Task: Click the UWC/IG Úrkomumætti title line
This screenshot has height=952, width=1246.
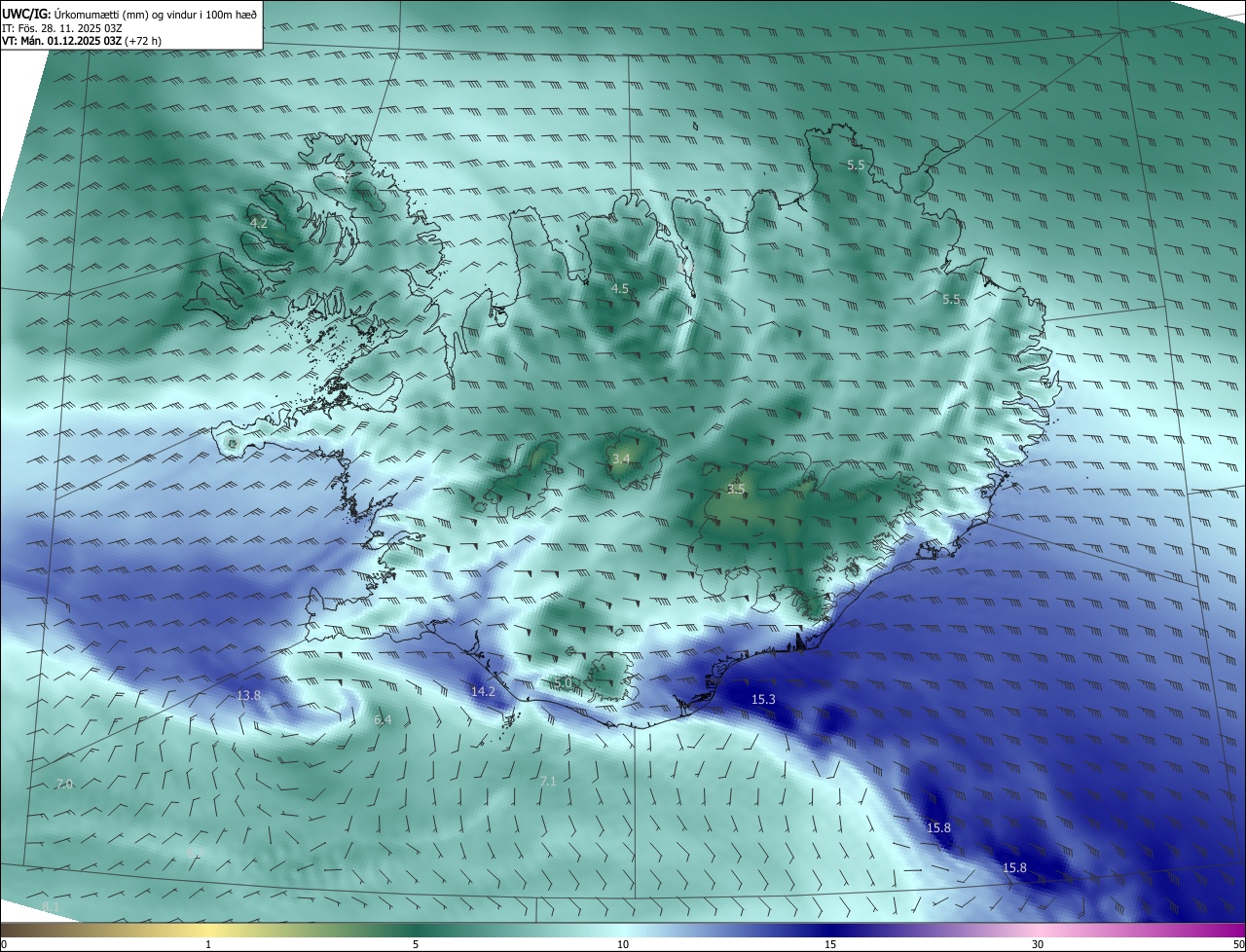Action: pyautogui.click(x=129, y=14)
